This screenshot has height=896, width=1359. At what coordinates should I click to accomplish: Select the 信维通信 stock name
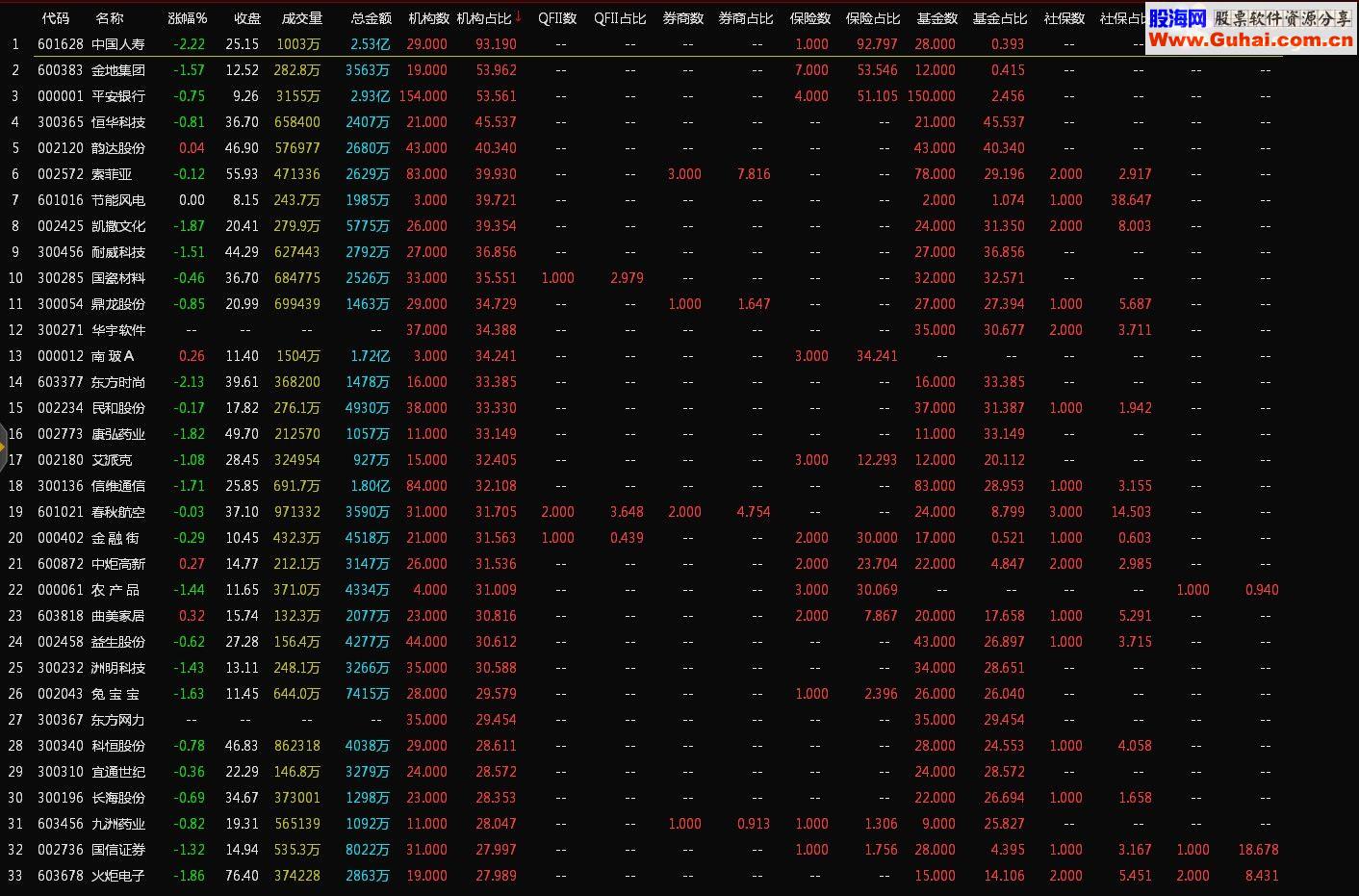[x=118, y=486]
